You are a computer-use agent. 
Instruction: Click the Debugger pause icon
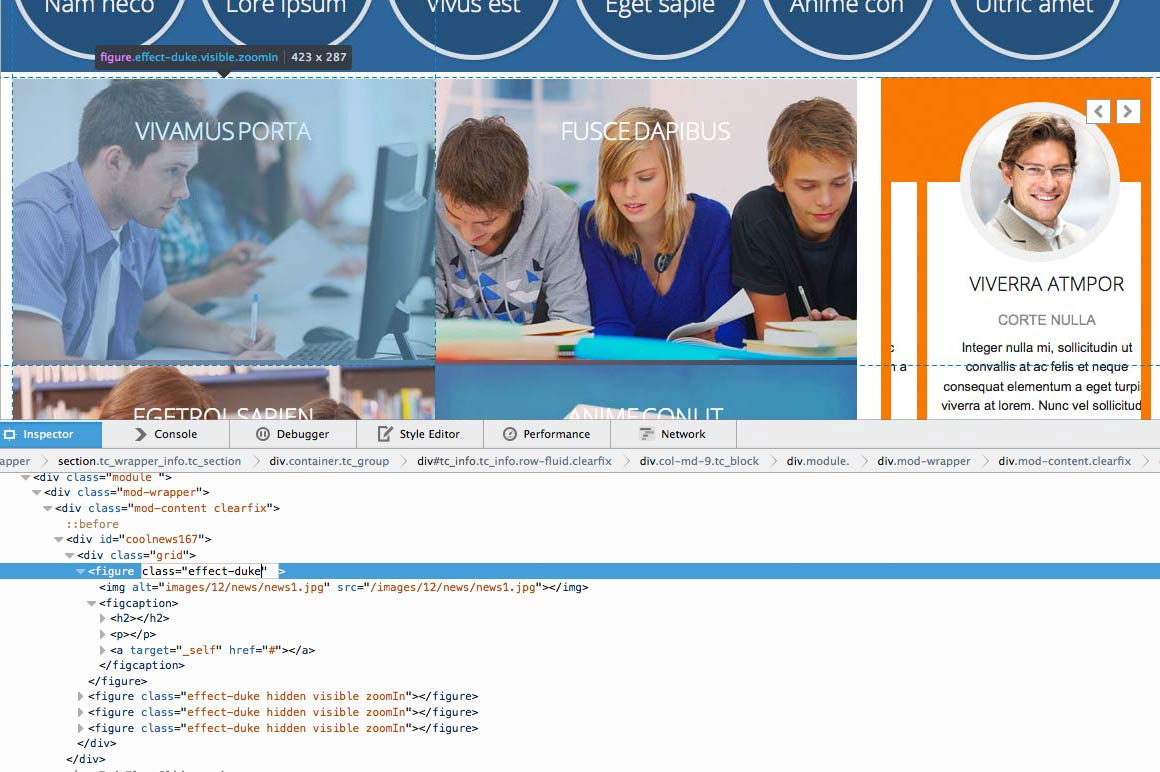coord(263,435)
